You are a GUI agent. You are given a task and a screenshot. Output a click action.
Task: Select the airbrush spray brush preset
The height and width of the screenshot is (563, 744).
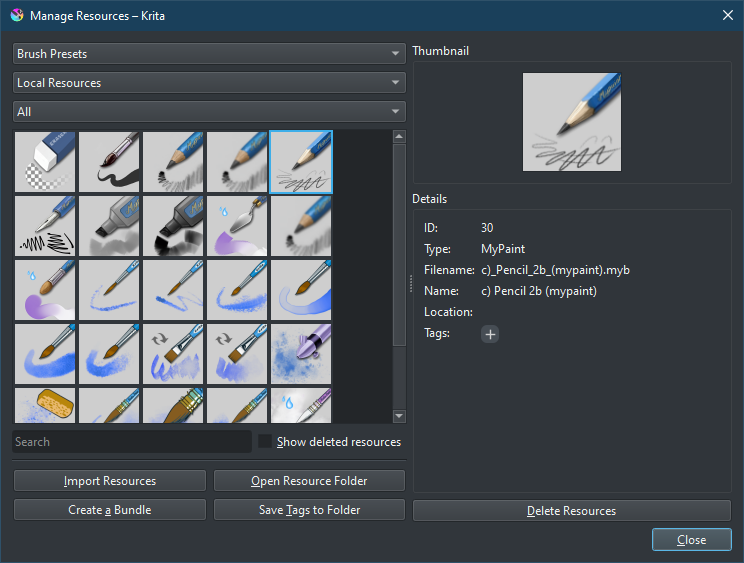coord(302,354)
